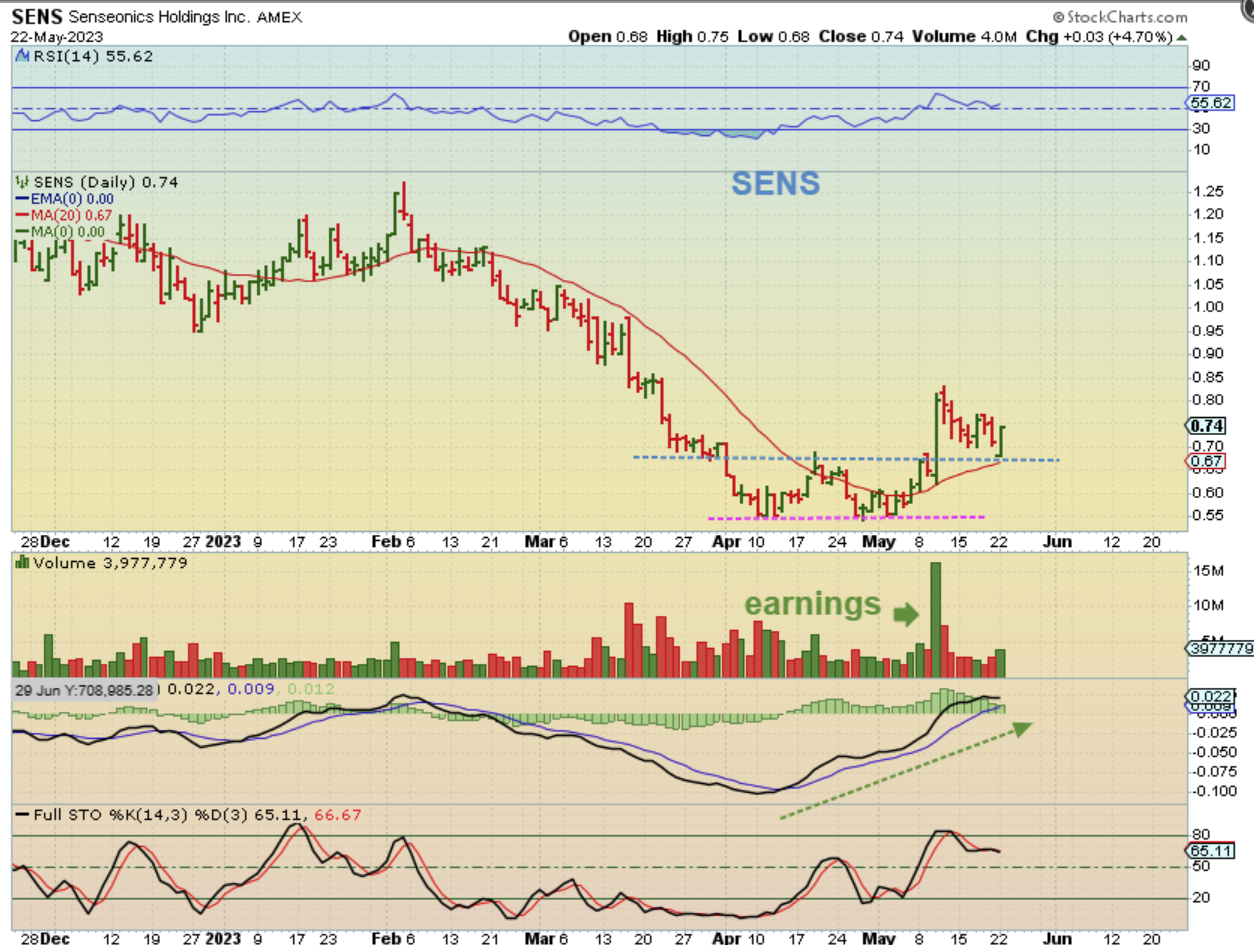Screen dimensions: 1254x945
Task: Click the green up-triangle after the Chg value
Action: [x=1182, y=36]
